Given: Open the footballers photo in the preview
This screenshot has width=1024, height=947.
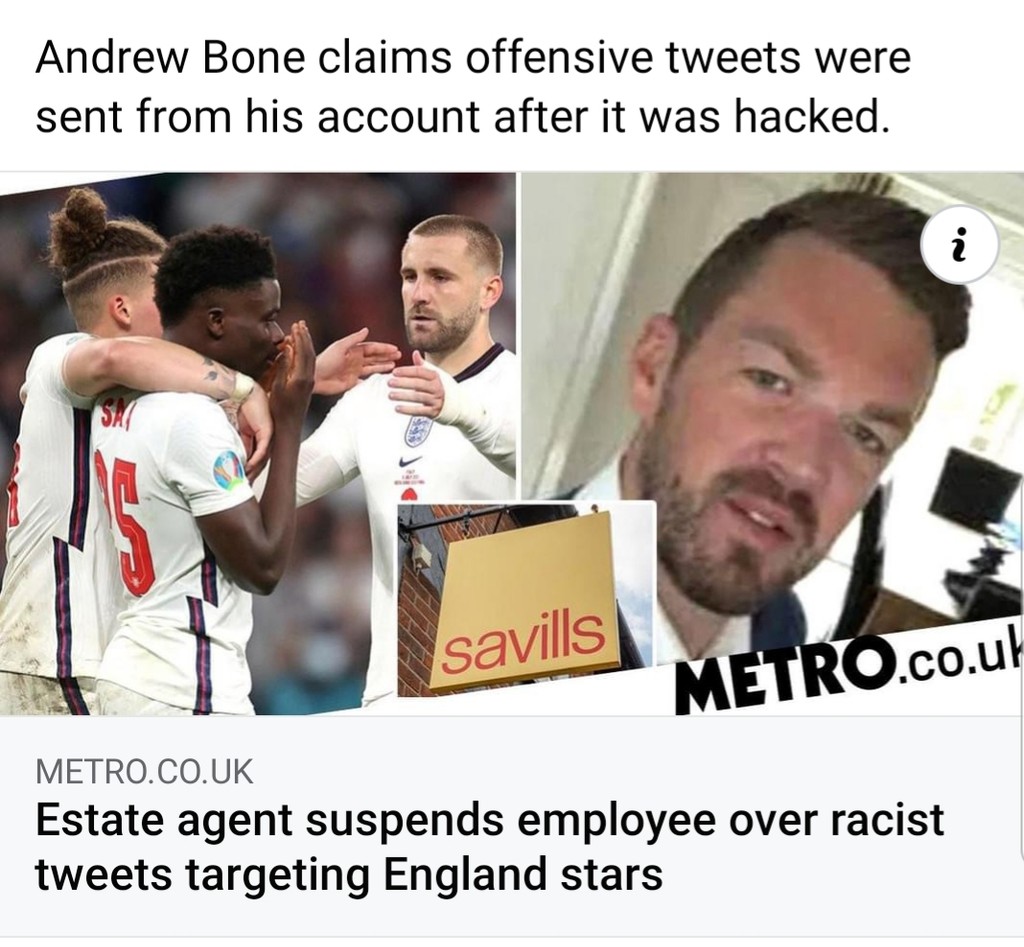Looking at the screenshot, I should [x=258, y=443].
